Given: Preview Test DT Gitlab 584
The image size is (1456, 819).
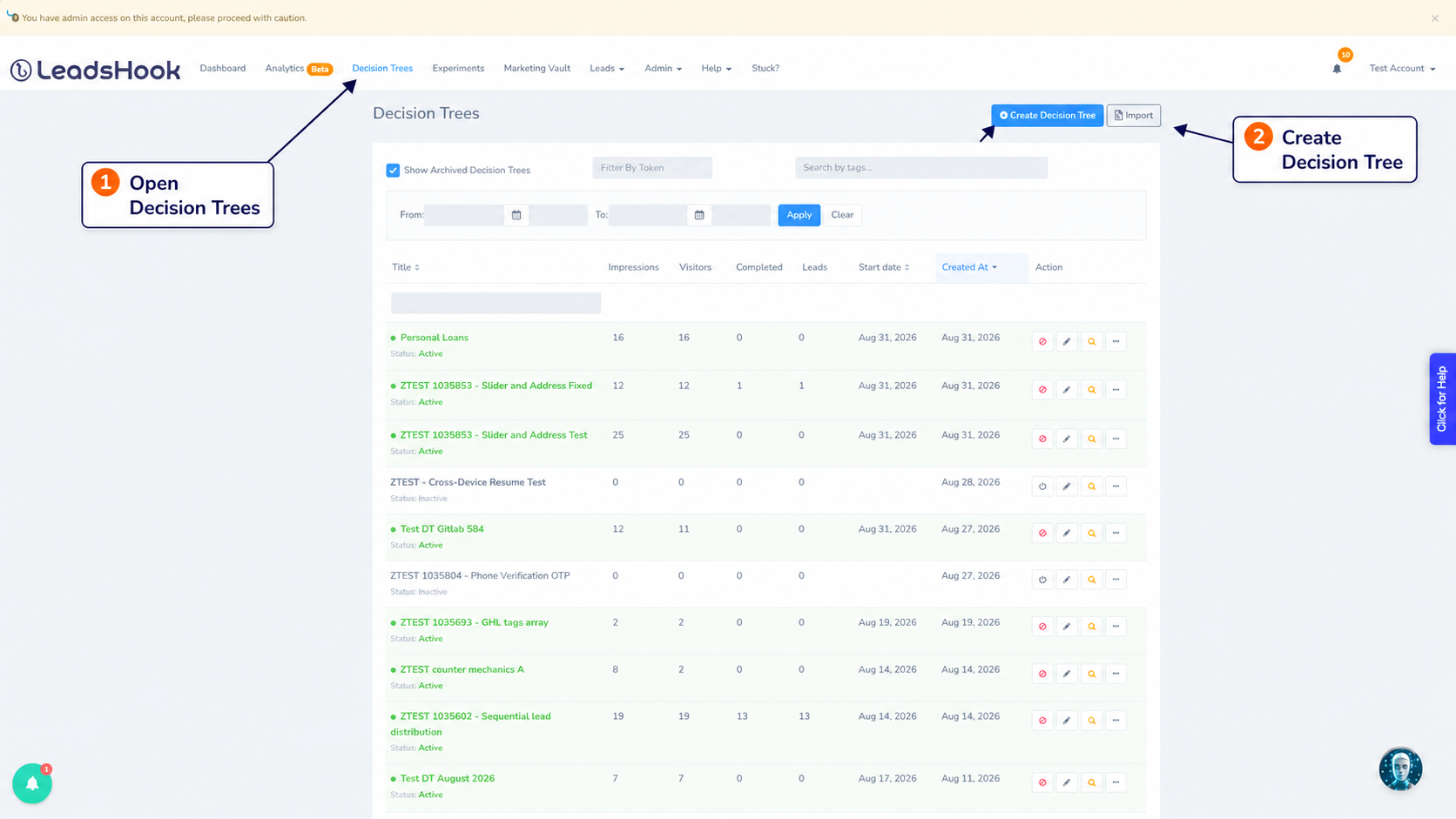Looking at the screenshot, I should coord(1091,533).
